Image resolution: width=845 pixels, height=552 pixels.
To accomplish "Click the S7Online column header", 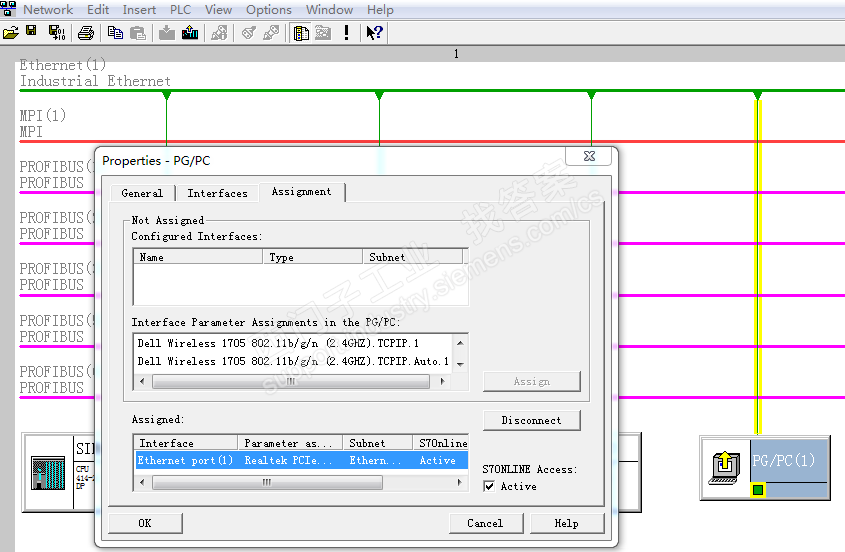I will 441,443.
